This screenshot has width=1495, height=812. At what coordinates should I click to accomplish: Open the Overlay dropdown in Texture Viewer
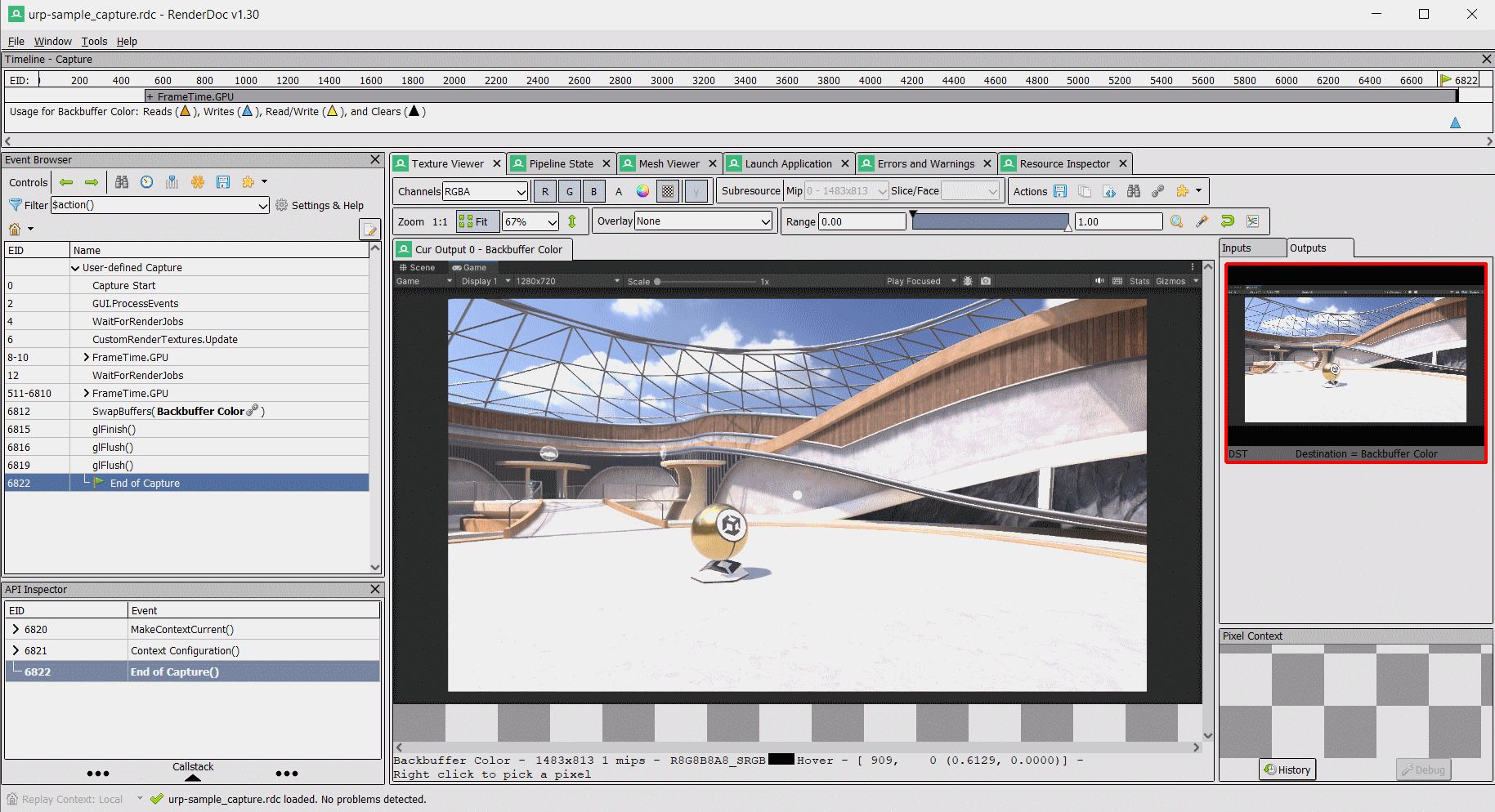coord(702,221)
